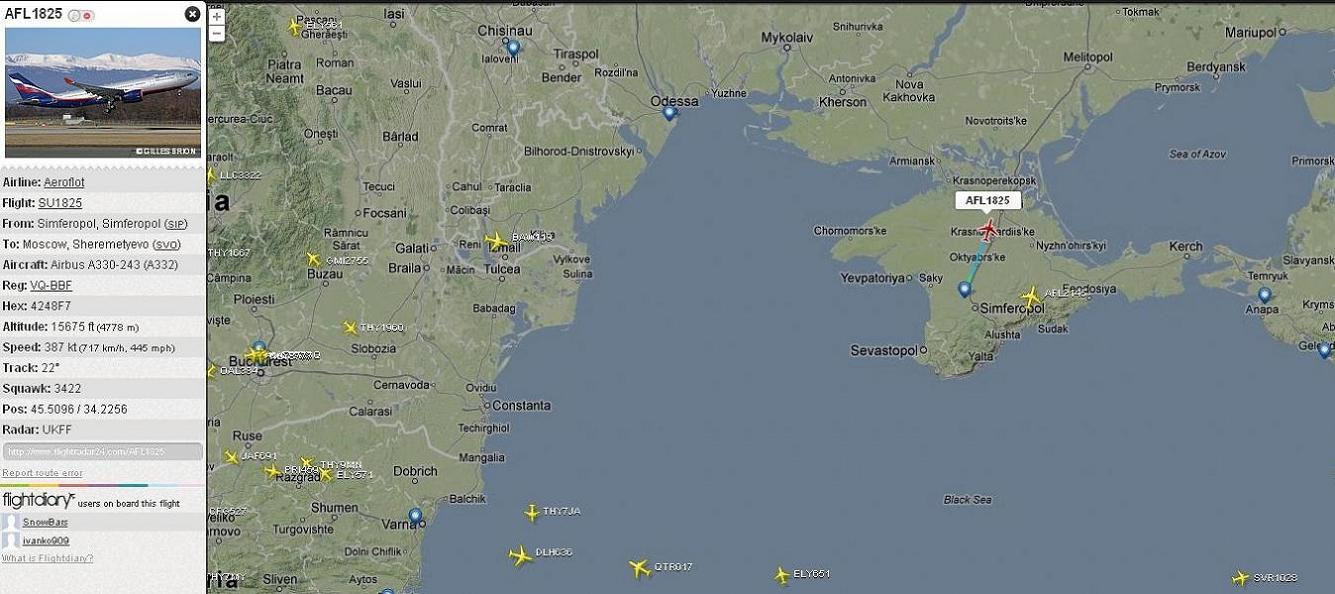Open the Aeroflot aircraft photo thumbnail
This screenshot has width=1335, height=594.
(103, 93)
